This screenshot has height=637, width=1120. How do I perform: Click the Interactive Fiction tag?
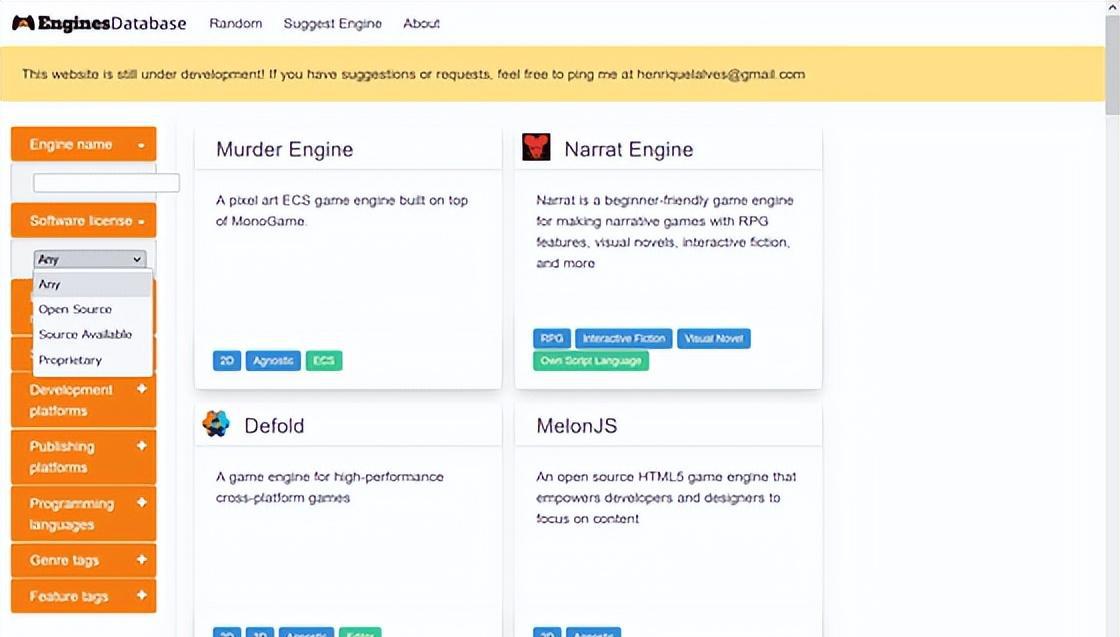(624, 338)
